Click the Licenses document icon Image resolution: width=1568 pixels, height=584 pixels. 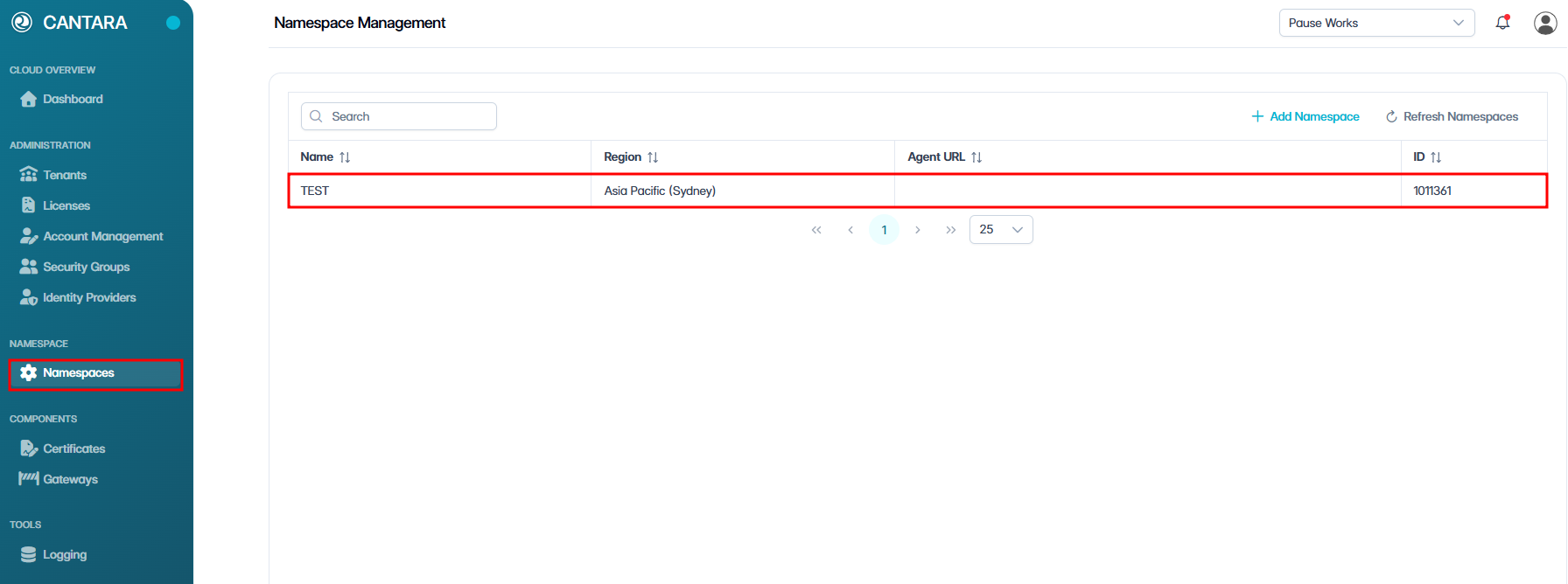click(x=29, y=205)
